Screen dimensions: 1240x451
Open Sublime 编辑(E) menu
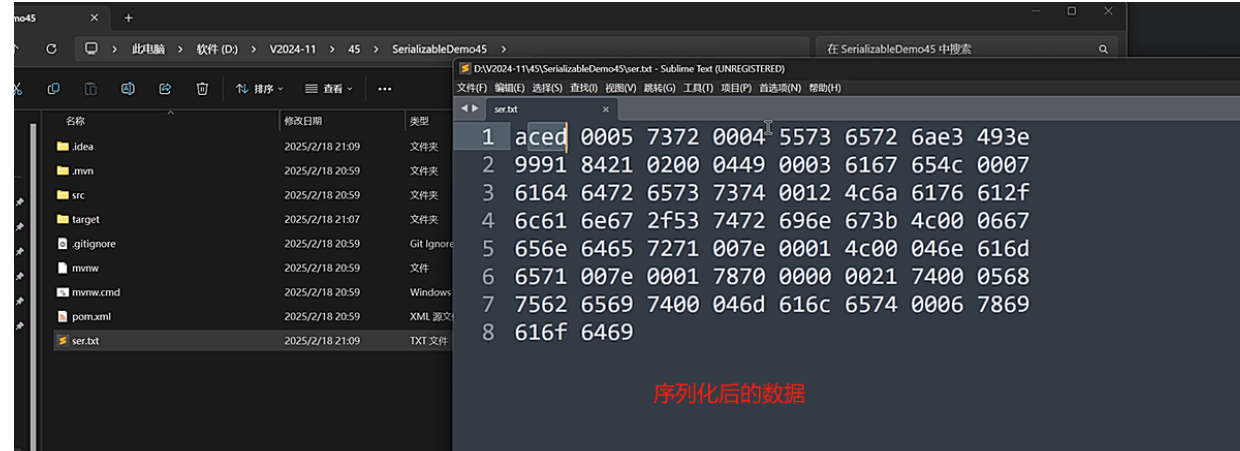click(509, 88)
